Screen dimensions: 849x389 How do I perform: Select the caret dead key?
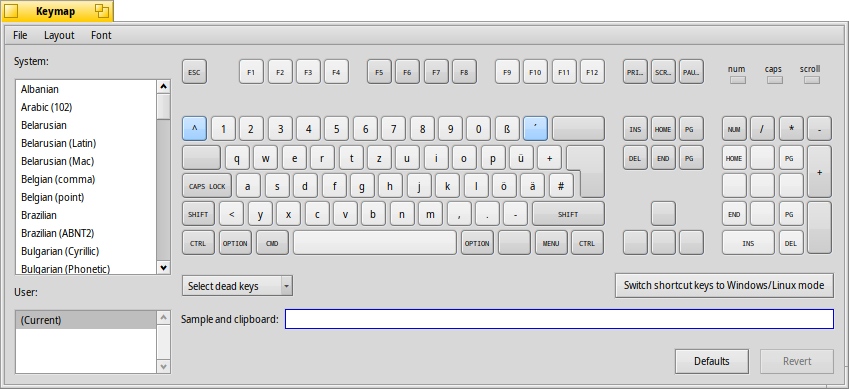click(194, 129)
